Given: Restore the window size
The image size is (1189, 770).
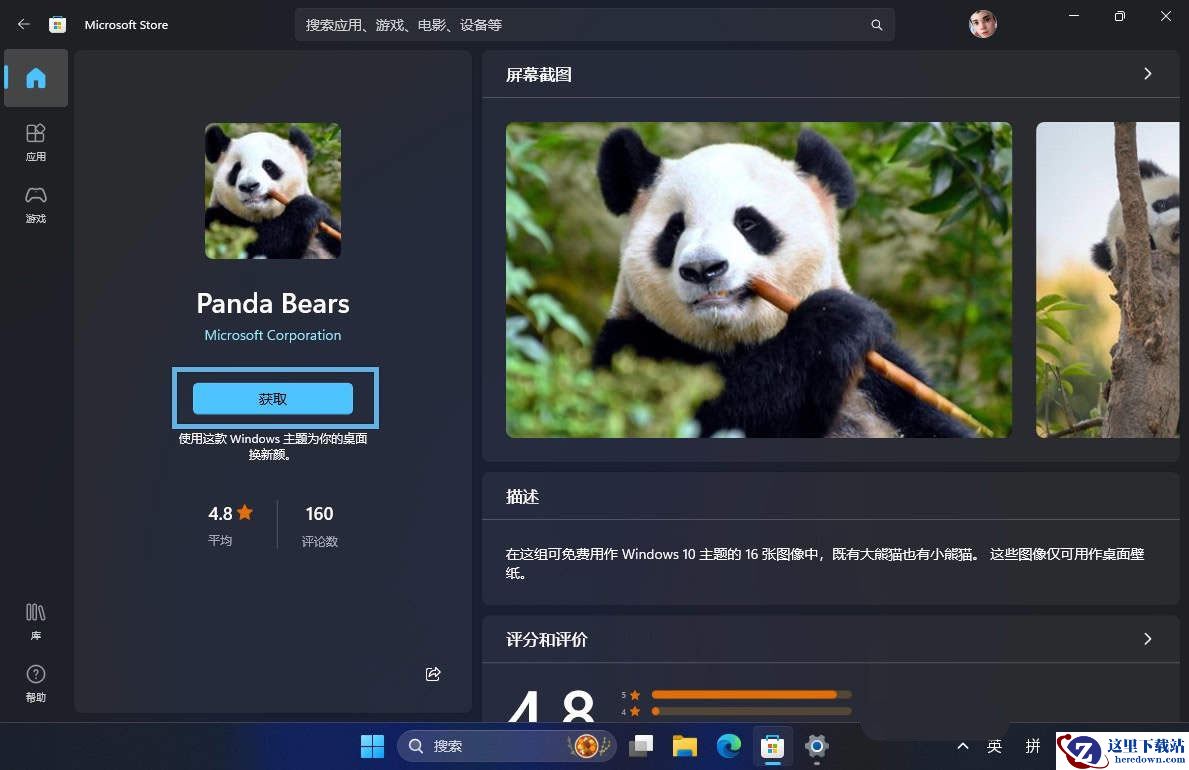Looking at the screenshot, I should click(1119, 16).
